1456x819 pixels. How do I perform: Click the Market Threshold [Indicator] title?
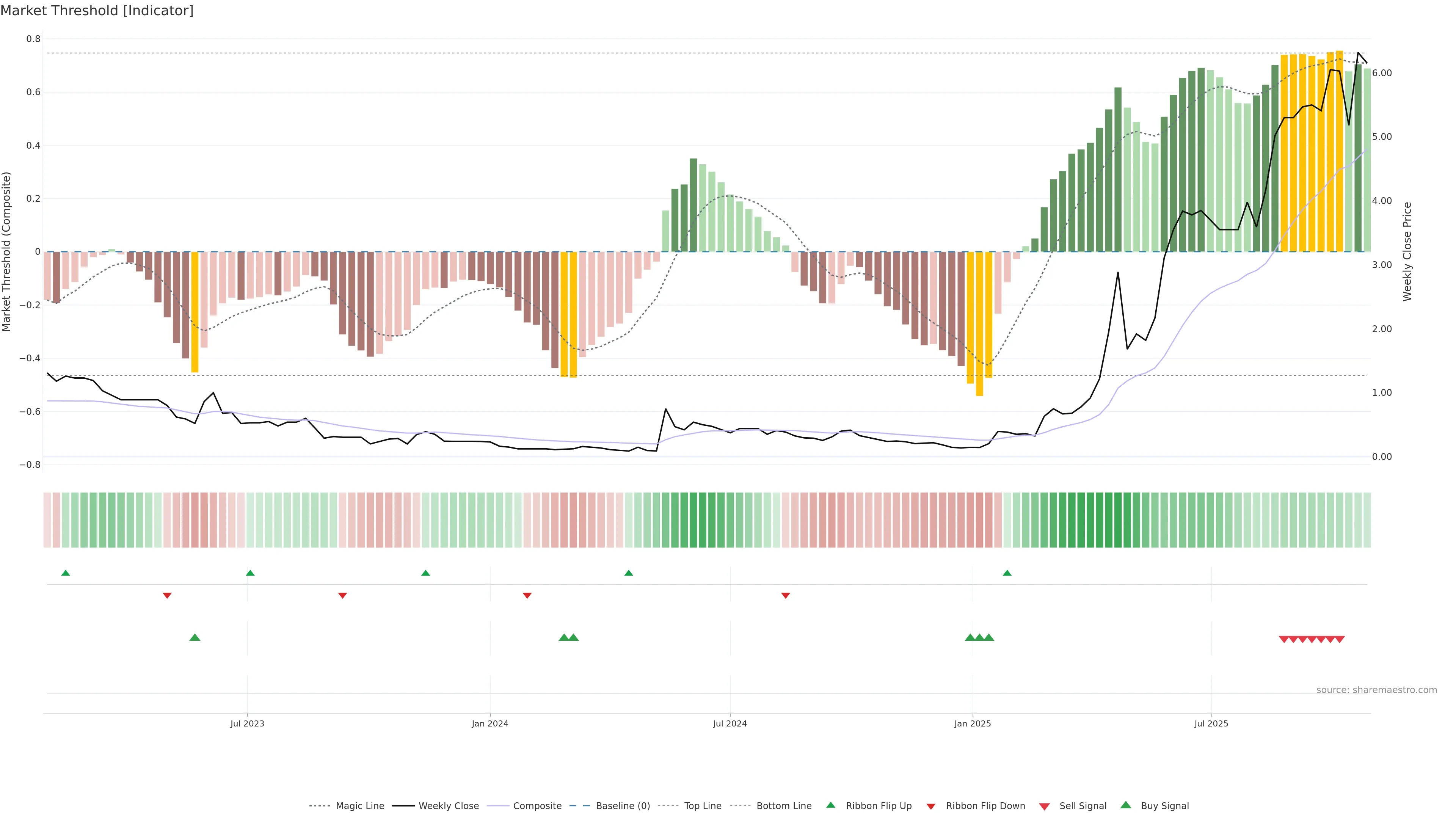[x=97, y=11]
